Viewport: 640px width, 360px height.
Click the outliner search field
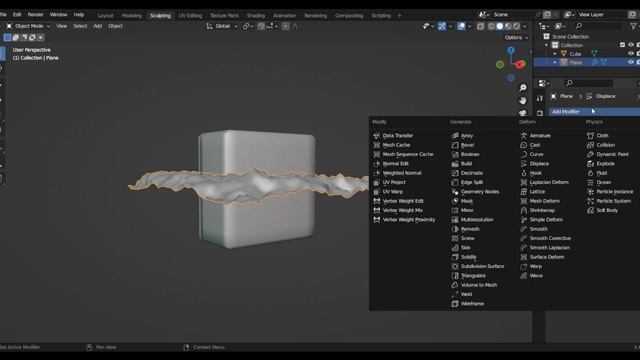[x=598, y=26]
